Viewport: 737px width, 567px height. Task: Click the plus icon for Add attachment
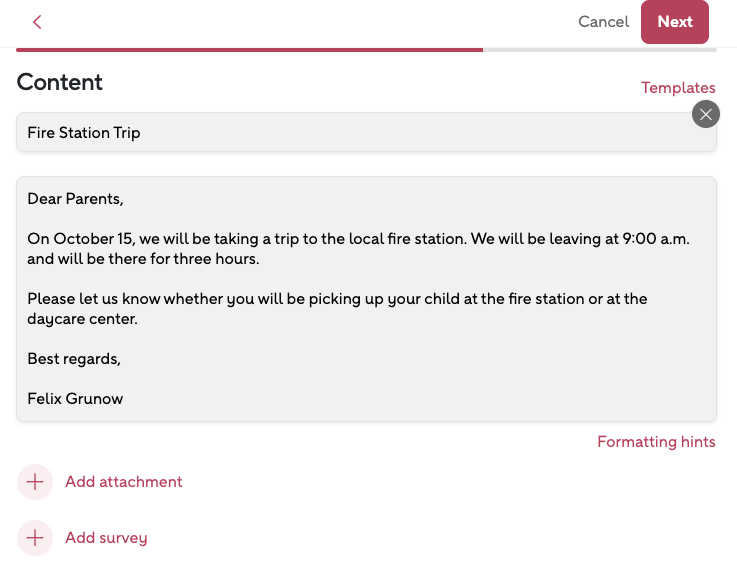[x=35, y=482]
